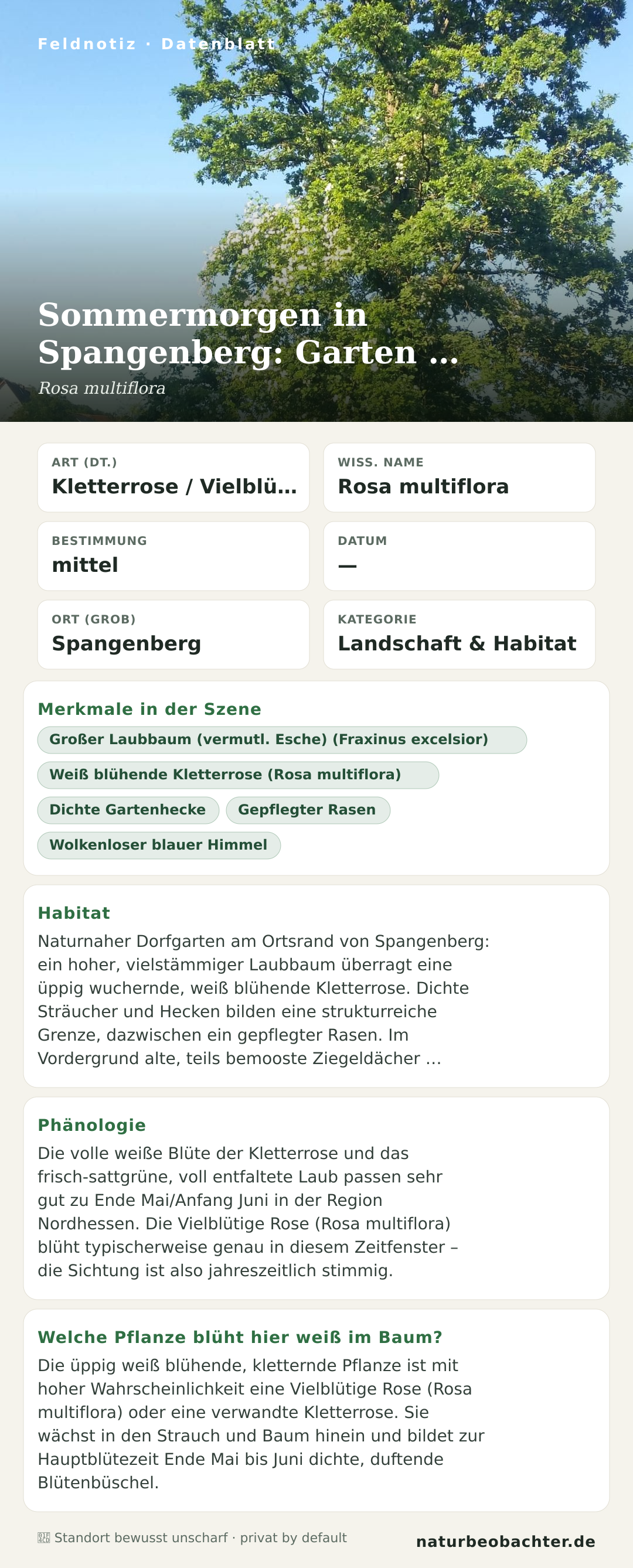Viewport: 633px width, 1568px height.
Task: Select the Weiß blühende Kletterrose tag
Action: point(238,775)
